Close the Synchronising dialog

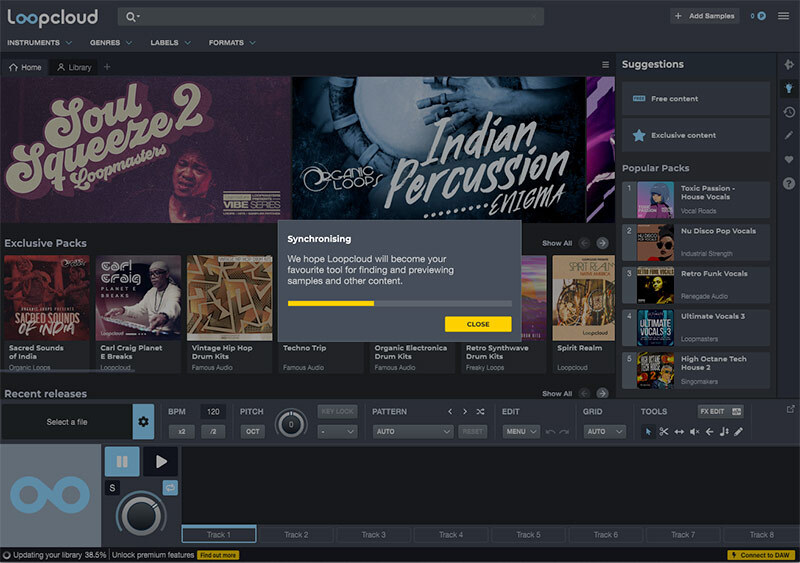478,324
